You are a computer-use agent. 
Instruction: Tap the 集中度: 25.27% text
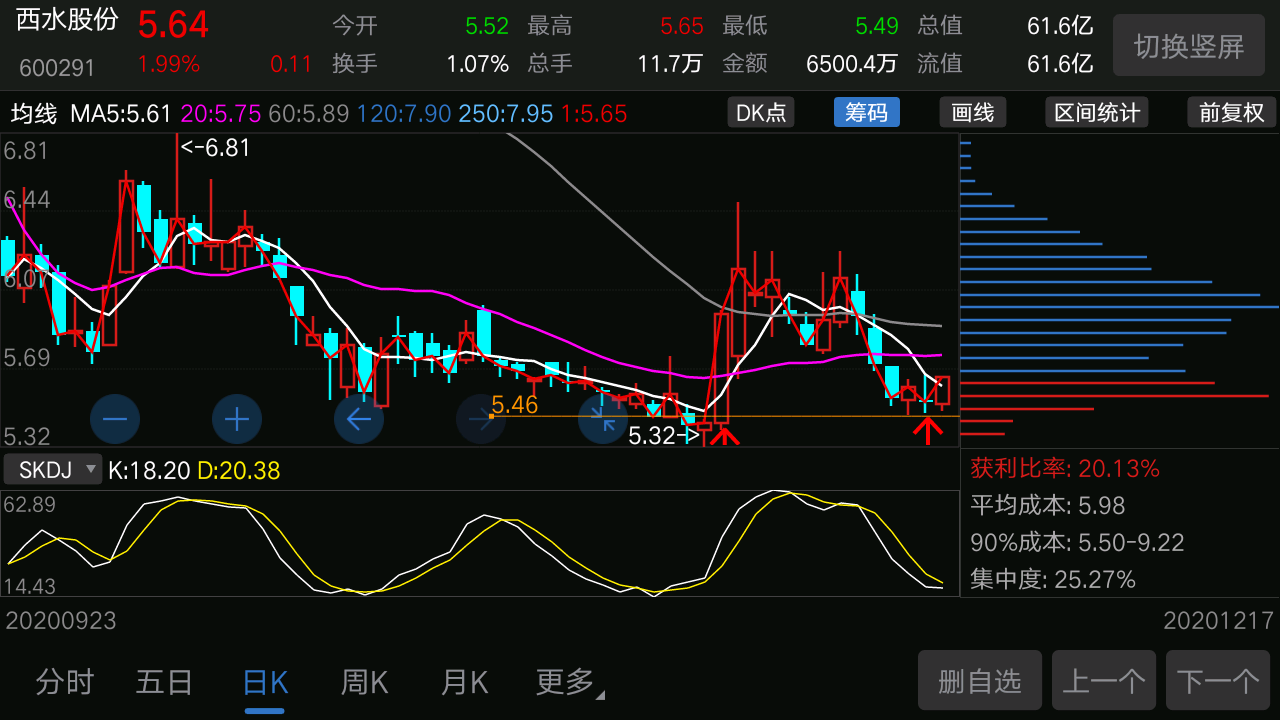point(1053,579)
